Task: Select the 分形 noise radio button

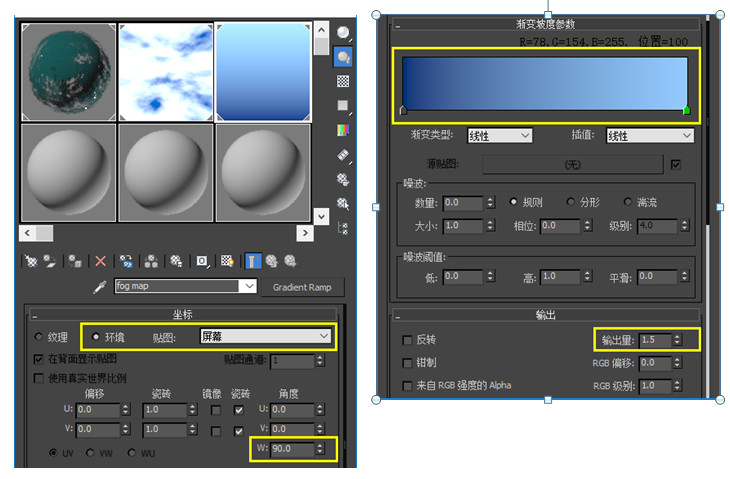Action: click(x=570, y=202)
